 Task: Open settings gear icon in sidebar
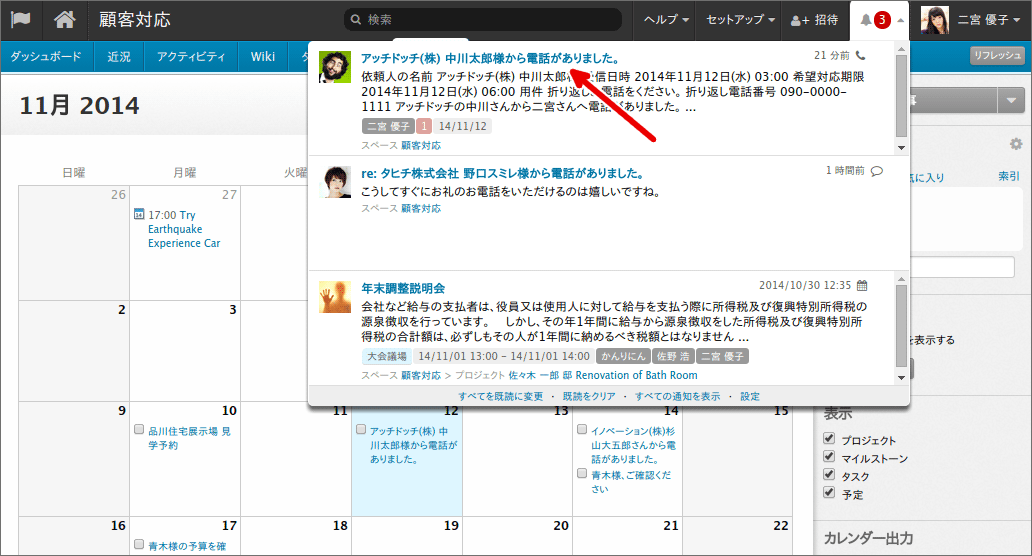[x=1016, y=144]
